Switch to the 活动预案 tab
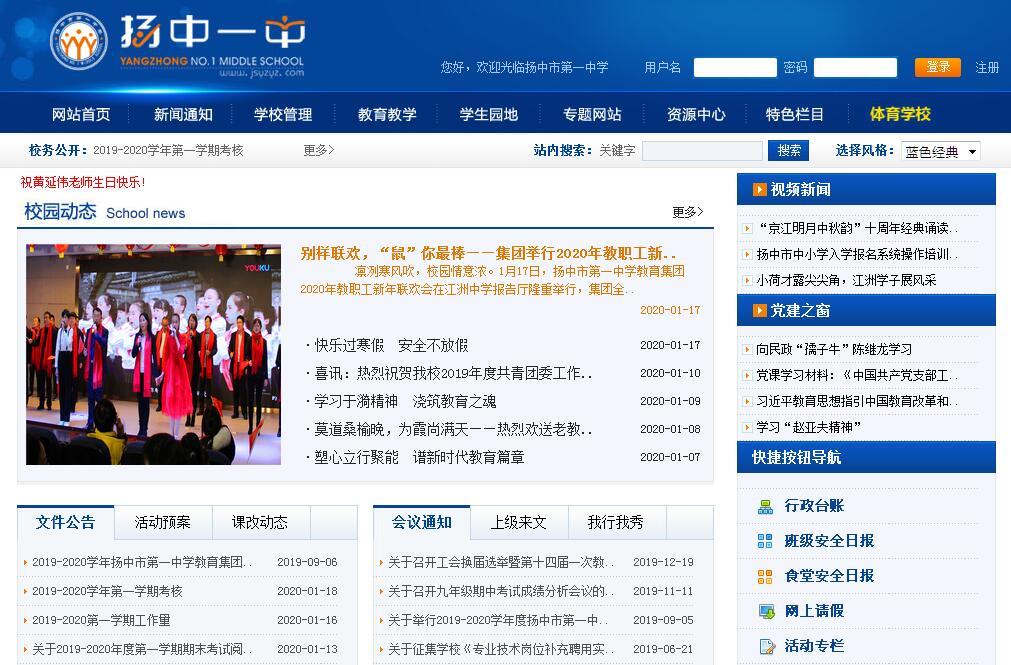 tap(162, 522)
